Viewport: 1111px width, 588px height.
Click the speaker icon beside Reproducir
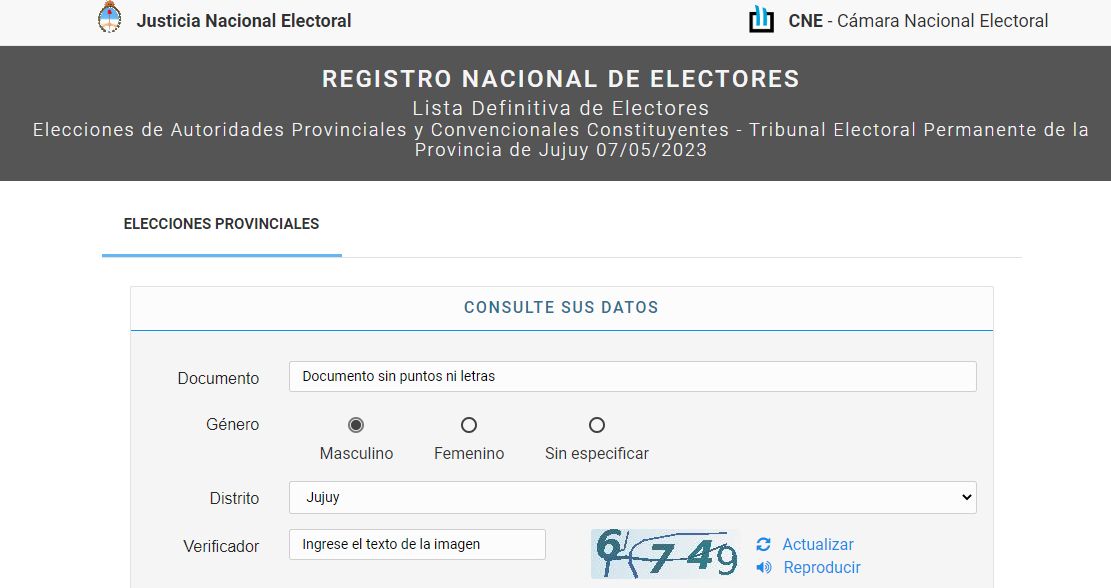pos(764,567)
